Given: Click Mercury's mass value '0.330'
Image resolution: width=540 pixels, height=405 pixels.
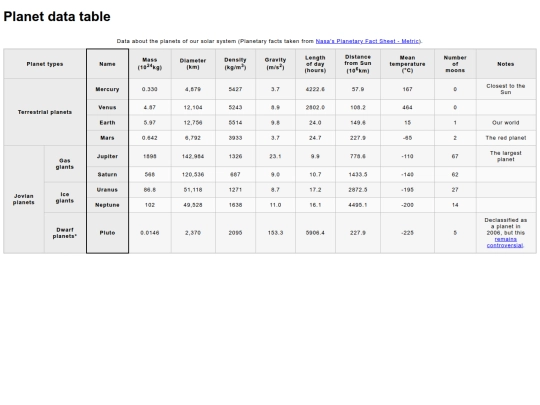Looking at the screenshot, I should pyautogui.click(x=150, y=89).
